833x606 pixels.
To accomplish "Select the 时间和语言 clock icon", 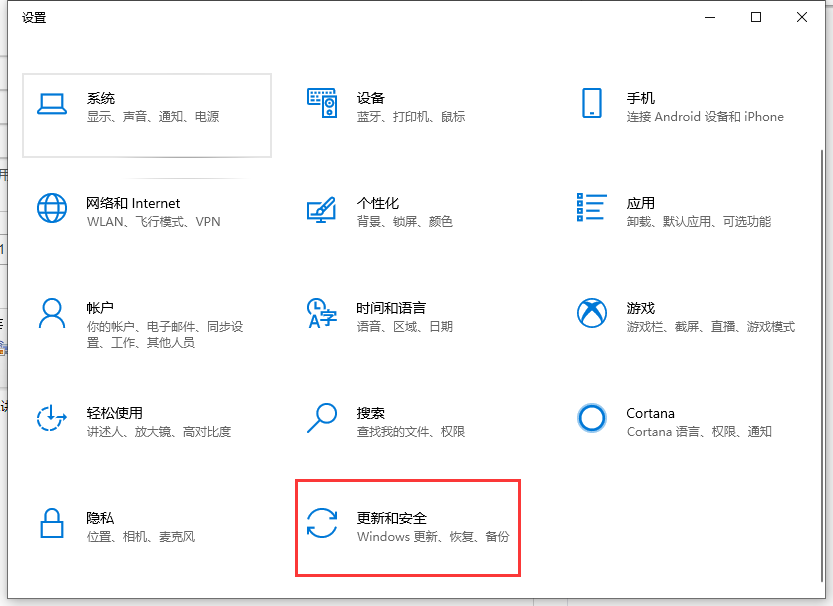I will [322, 313].
